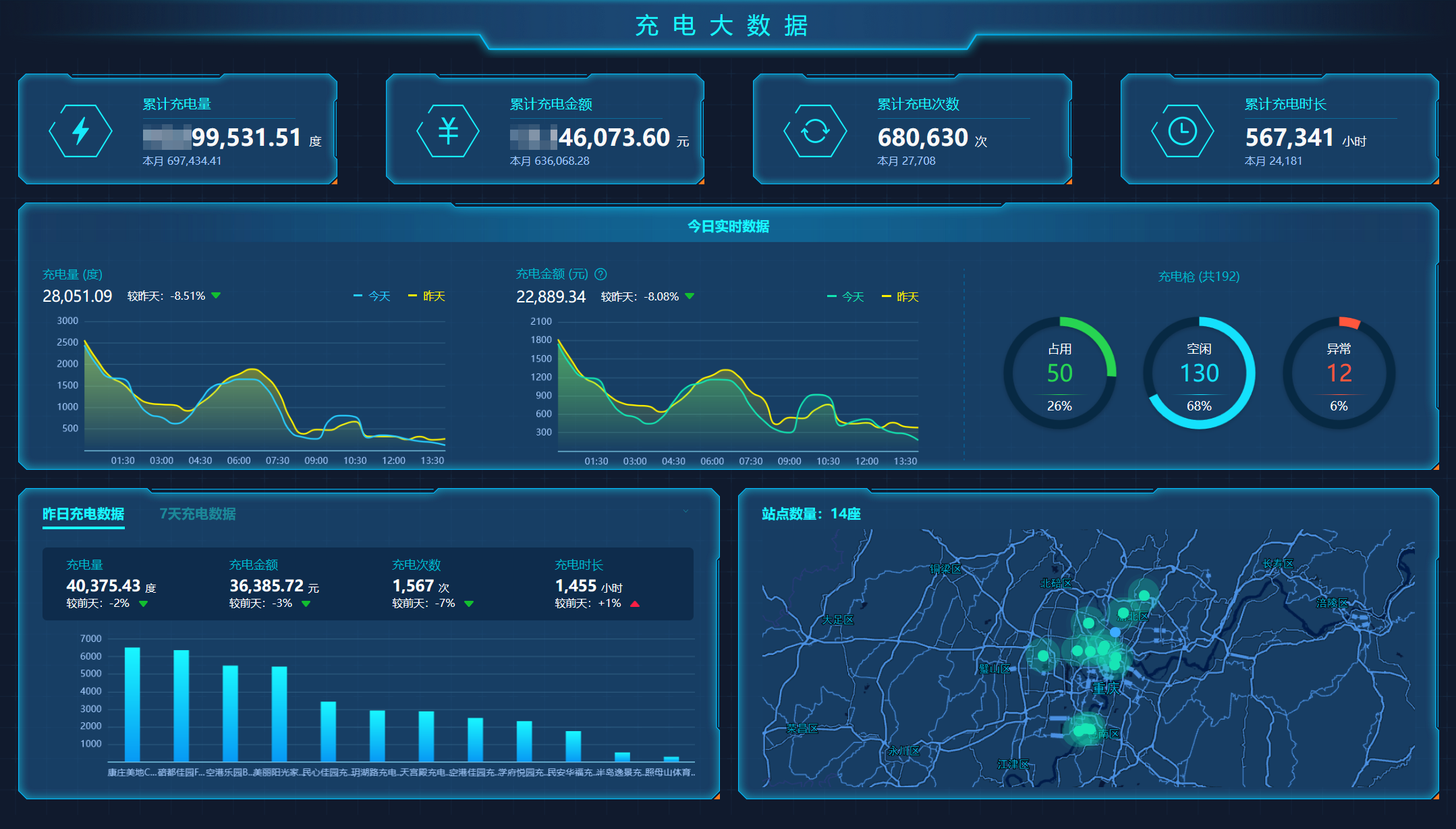The height and width of the screenshot is (829, 1456).
Task: Click the clock icon in 累计充电时长 card
Action: point(1183,131)
